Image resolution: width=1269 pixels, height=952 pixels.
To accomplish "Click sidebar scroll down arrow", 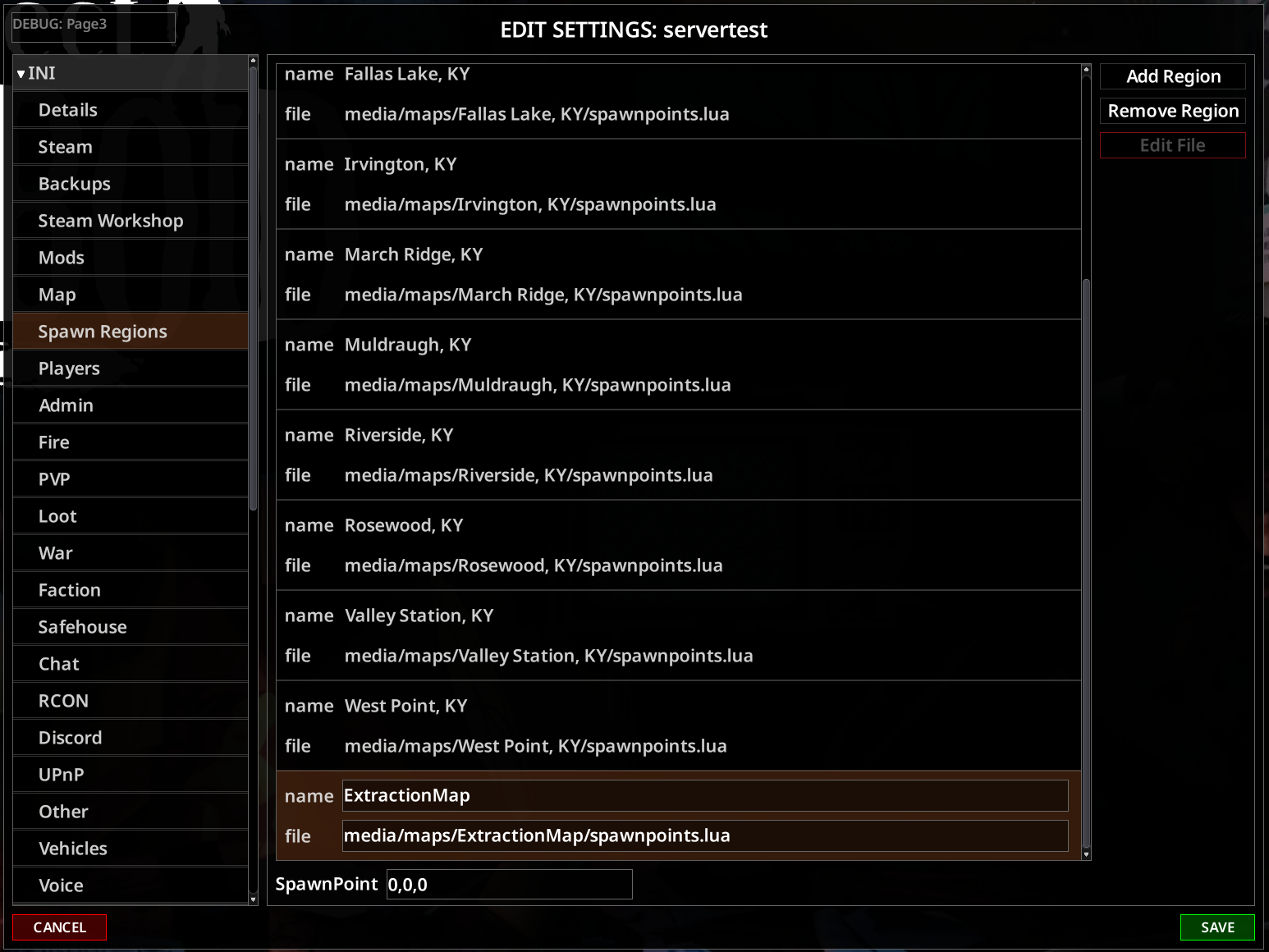I will (x=253, y=899).
